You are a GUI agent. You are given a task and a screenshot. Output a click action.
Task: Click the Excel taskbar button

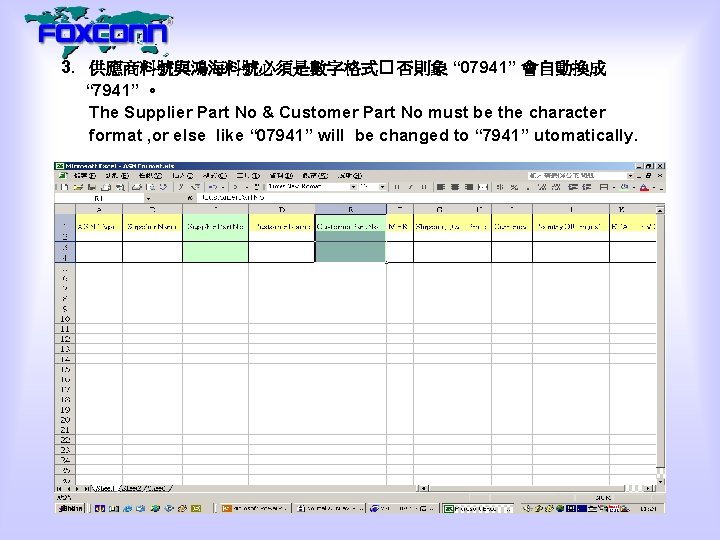click(x=478, y=508)
